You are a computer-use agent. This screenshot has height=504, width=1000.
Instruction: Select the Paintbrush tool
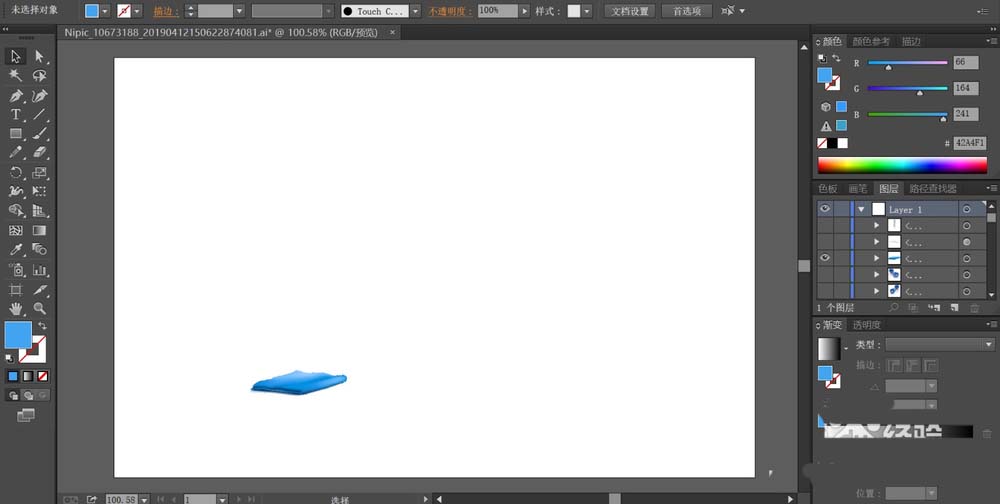pos(40,134)
